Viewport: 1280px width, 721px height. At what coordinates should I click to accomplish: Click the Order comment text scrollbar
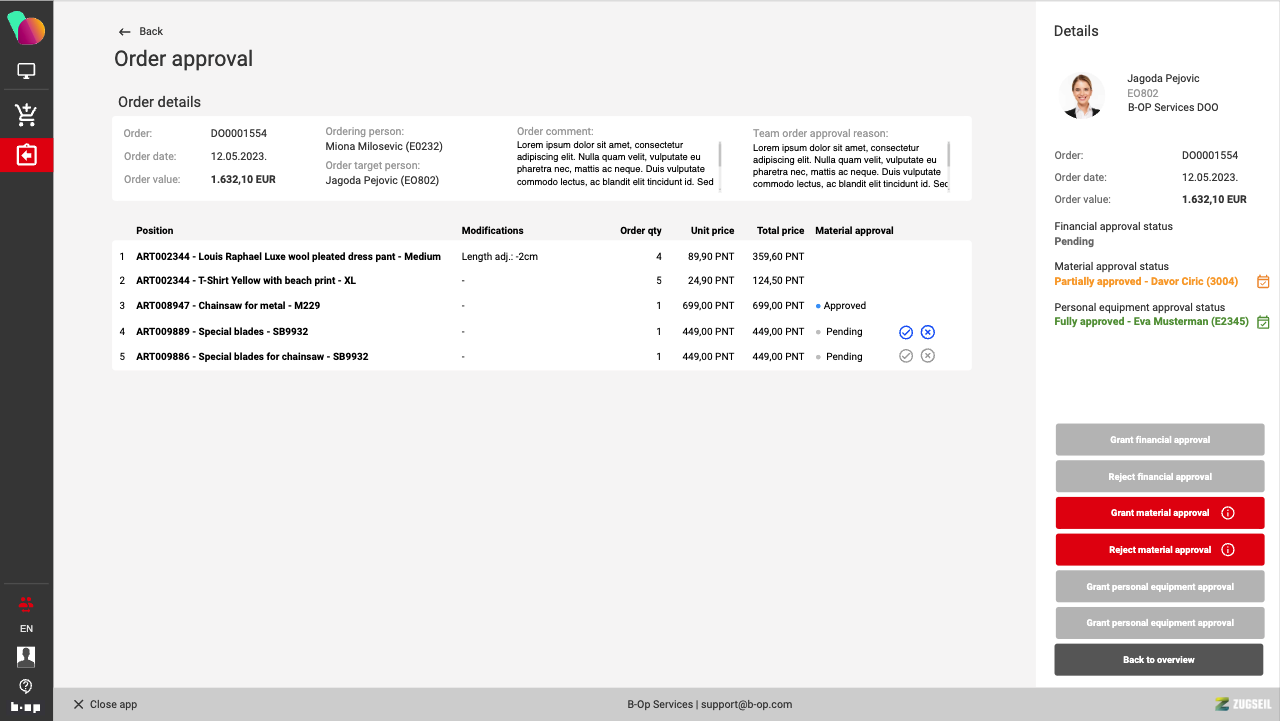pyautogui.click(x=720, y=155)
